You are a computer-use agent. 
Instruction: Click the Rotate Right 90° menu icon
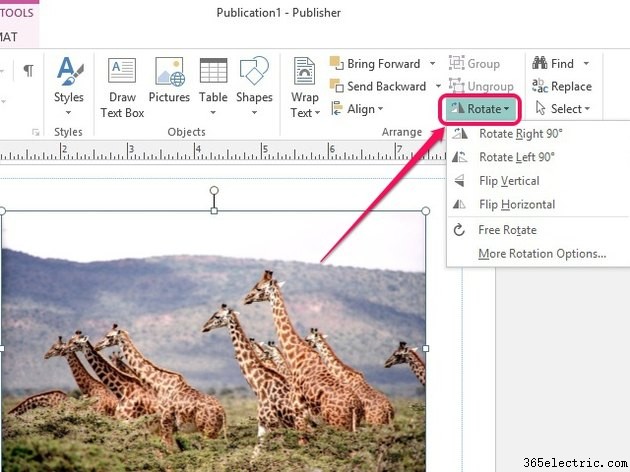click(460, 133)
